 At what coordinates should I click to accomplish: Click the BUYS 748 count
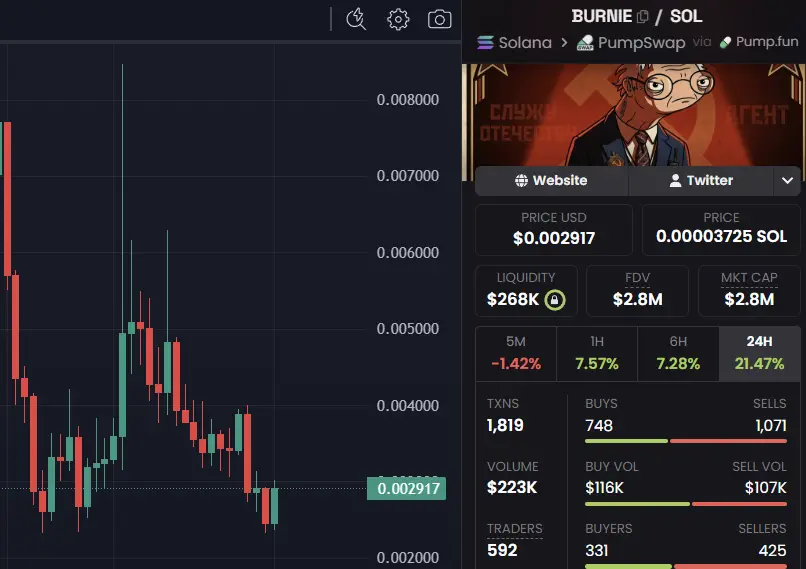(x=599, y=426)
